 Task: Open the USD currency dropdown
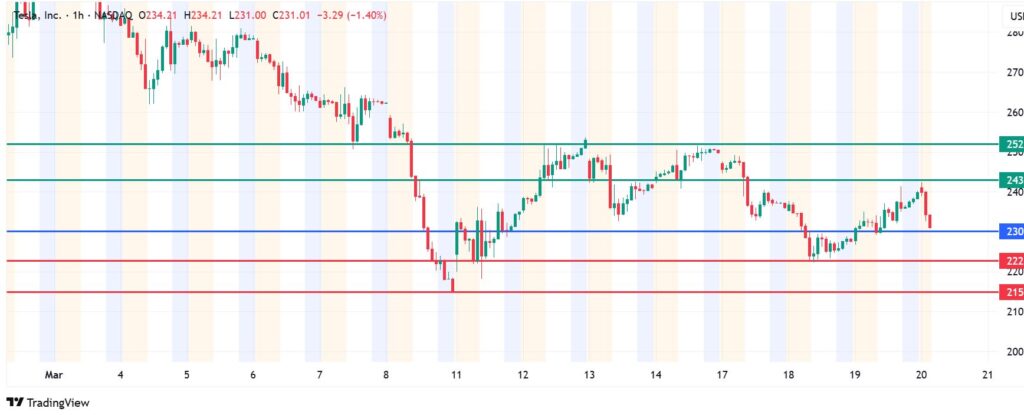pos(1013,15)
